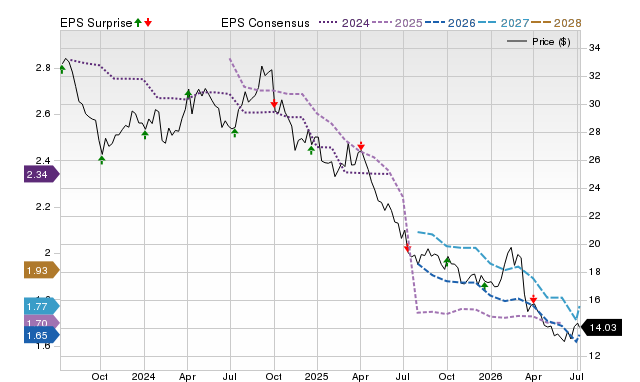Viewport: 640px width, 382px height.
Task: Click the light blue 1.77 value tag
Action: 42,306
